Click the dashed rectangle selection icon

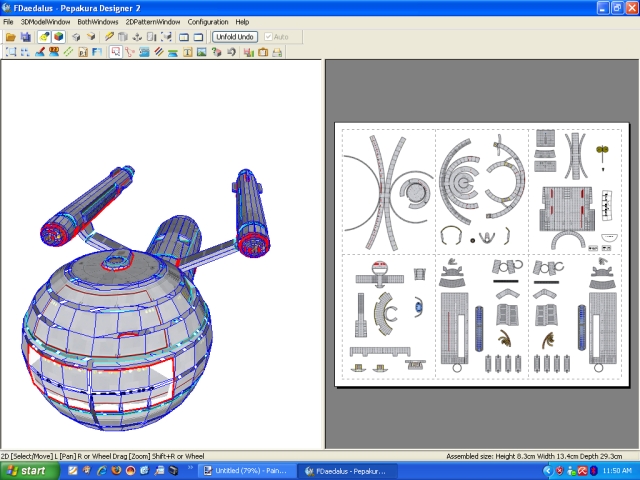pyautogui.click(x=11, y=52)
